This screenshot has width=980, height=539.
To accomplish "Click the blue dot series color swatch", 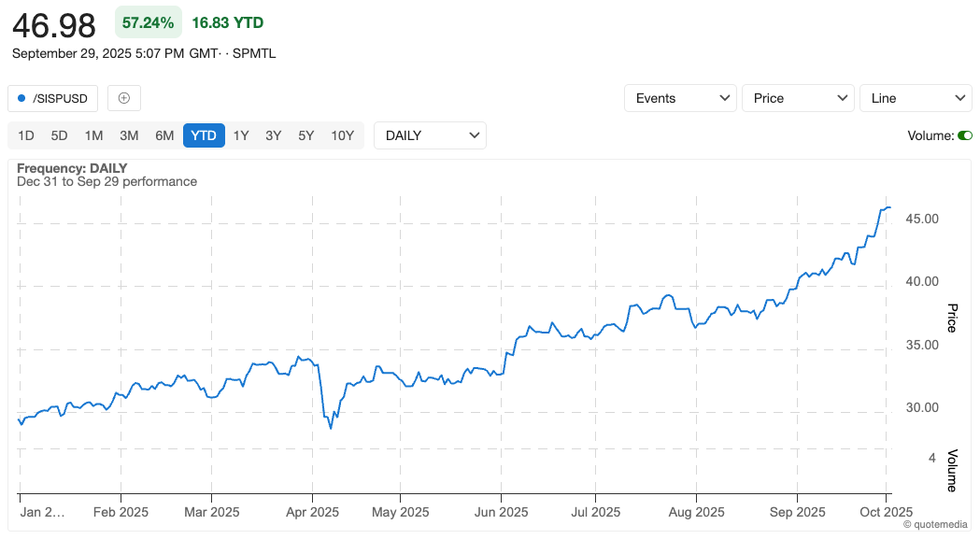I will pyautogui.click(x=22, y=98).
